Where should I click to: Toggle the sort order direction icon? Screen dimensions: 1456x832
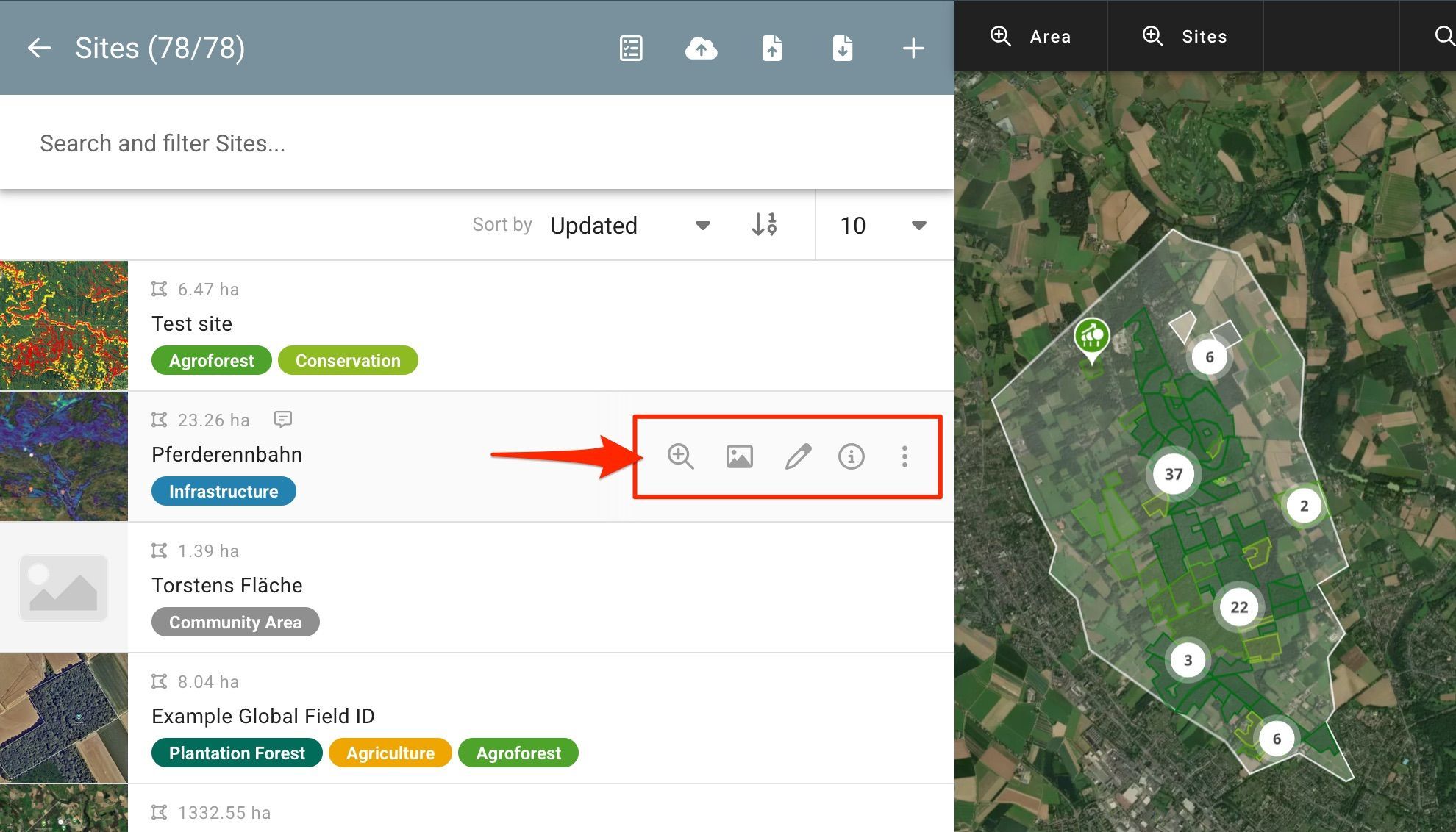point(765,224)
